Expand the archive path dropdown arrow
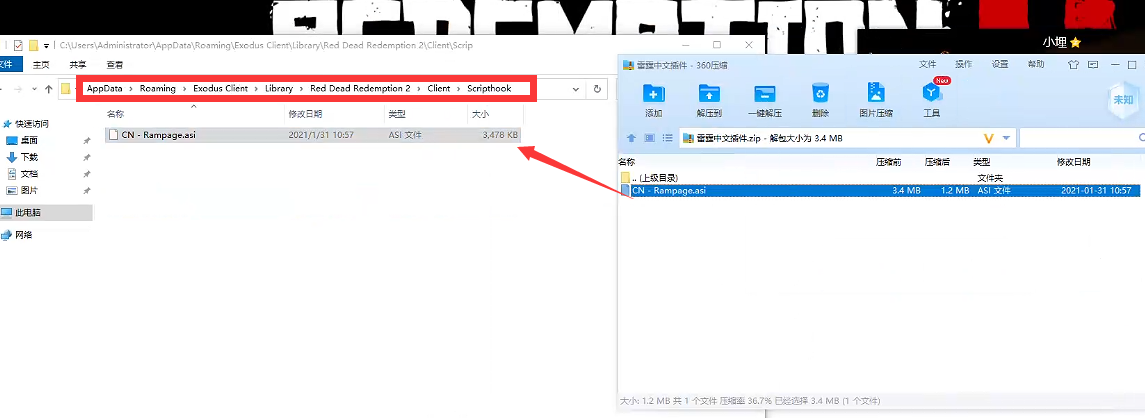The width and height of the screenshot is (1145, 418). (x=1006, y=138)
